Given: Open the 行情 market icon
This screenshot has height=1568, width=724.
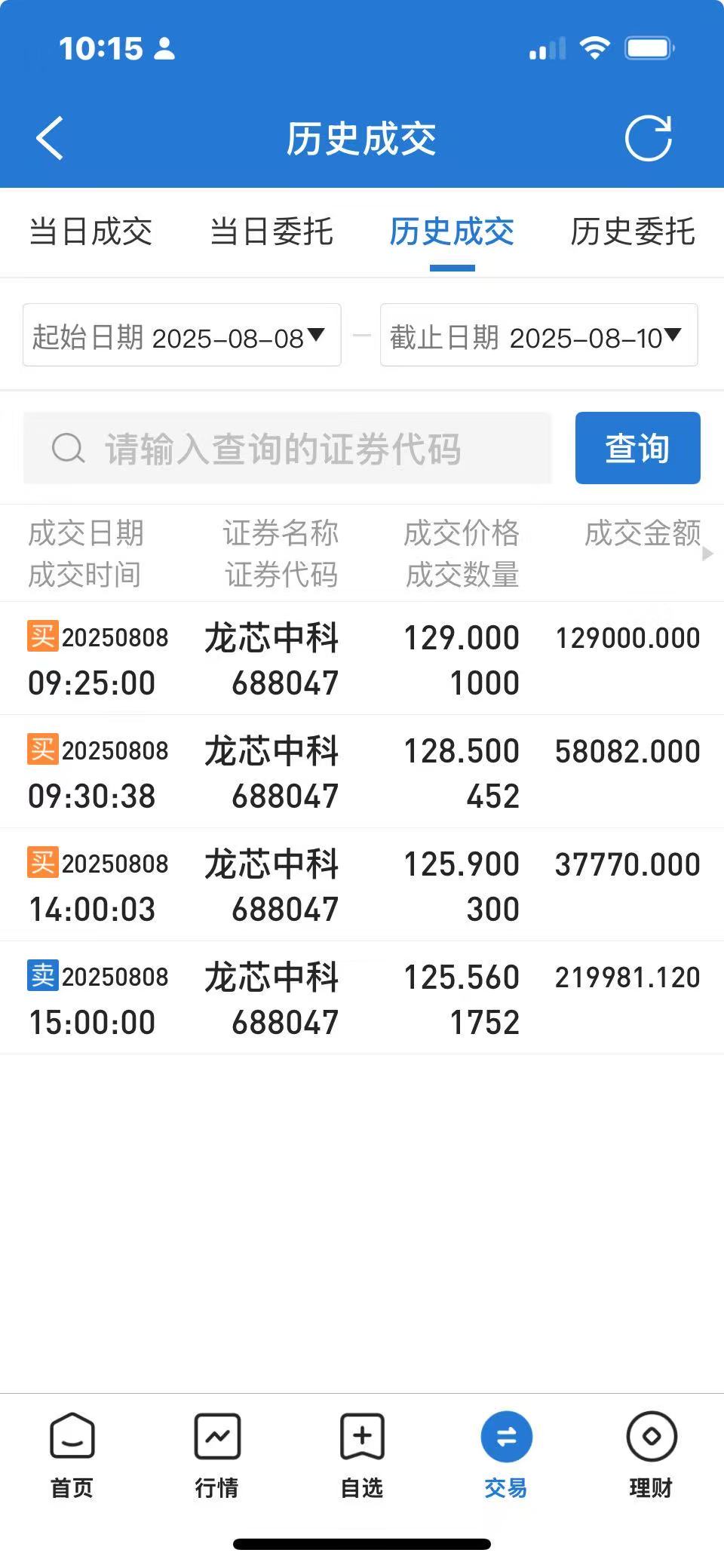Looking at the screenshot, I should (217, 1436).
